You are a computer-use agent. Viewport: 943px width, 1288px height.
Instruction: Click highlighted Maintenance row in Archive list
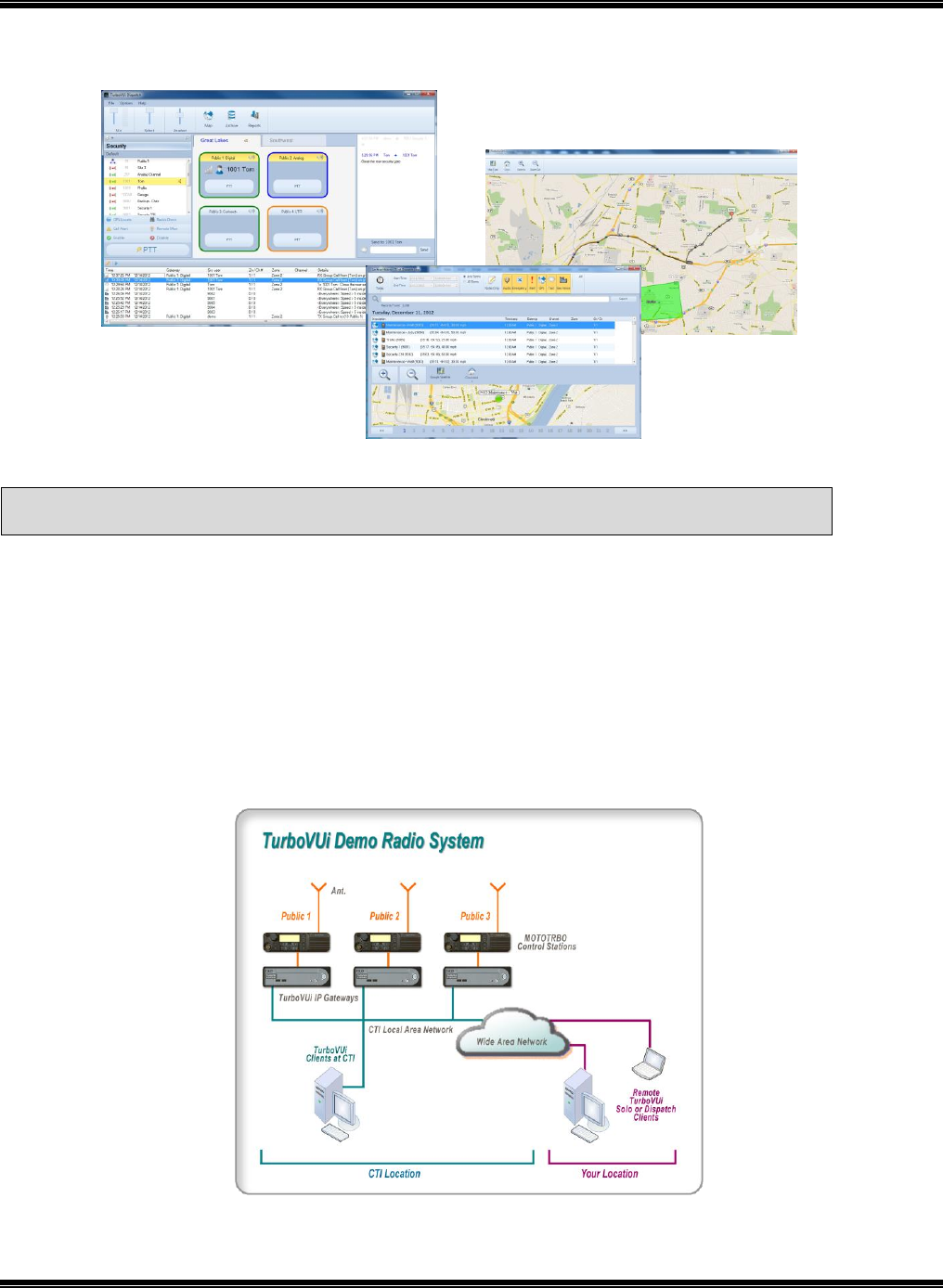pyautogui.click(x=493, y=325)
